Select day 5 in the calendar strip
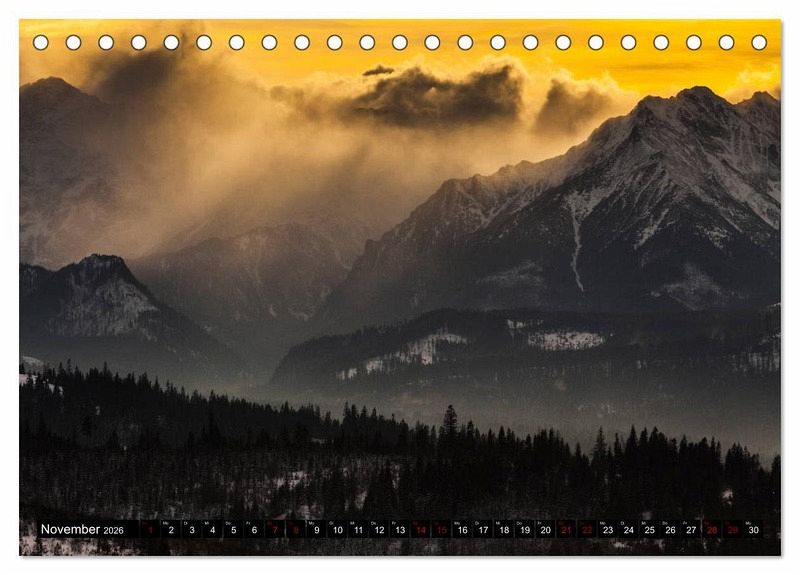Viewport: 800px width, 575px height. click(234, 529)
